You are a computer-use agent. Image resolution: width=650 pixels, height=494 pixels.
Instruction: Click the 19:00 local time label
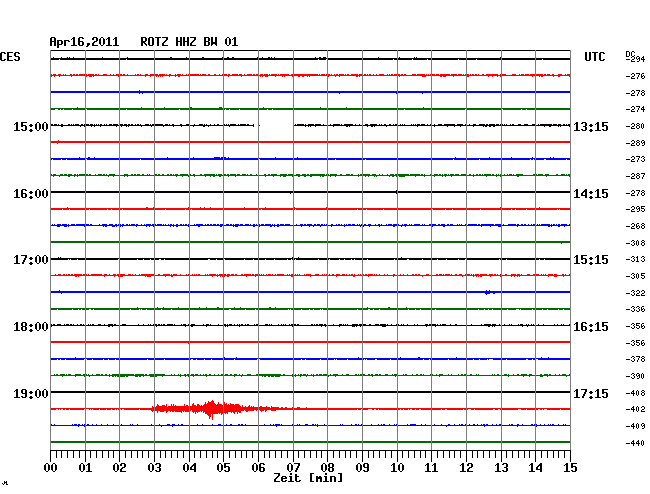(x=31, y=393)
